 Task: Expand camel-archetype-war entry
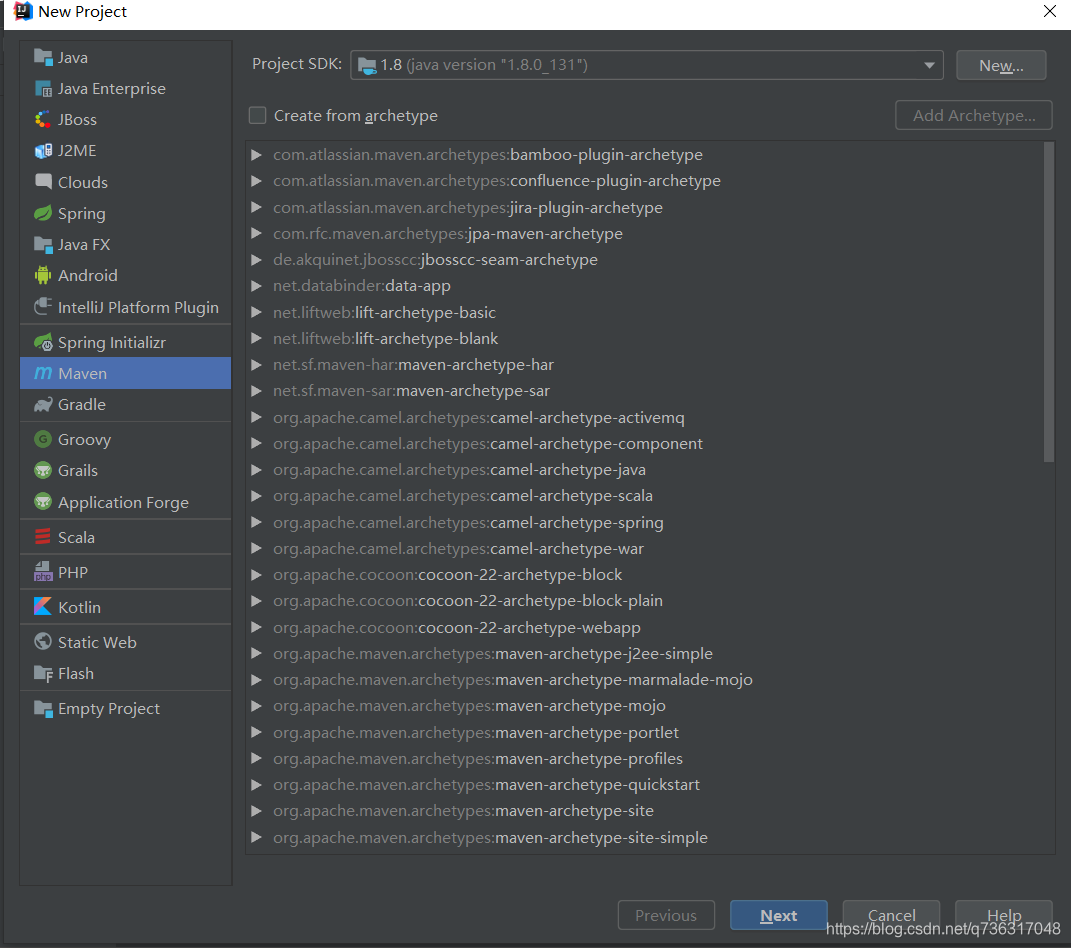click(x=256, y=548)
